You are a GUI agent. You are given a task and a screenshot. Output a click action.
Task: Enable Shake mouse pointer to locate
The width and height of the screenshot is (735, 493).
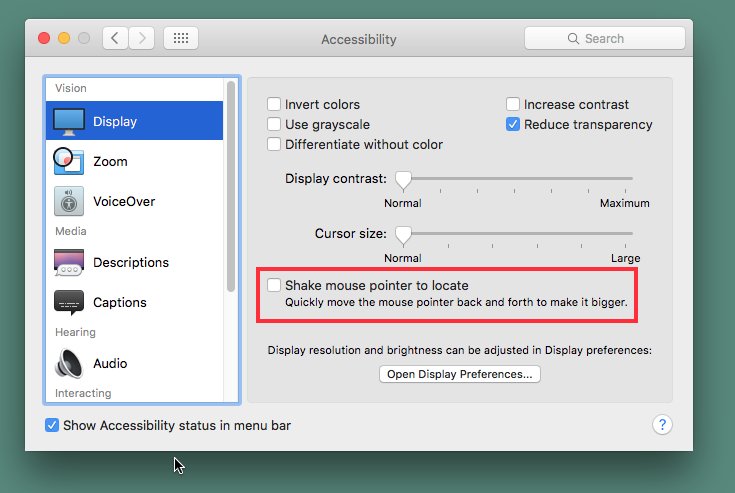tap(274, 285)
